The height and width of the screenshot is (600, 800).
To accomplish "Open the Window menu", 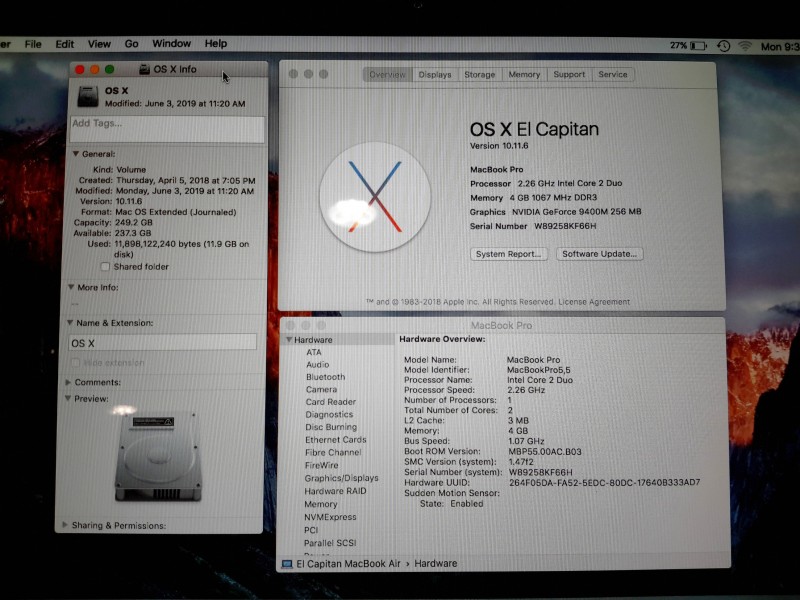I will click(x=171, y=44).
